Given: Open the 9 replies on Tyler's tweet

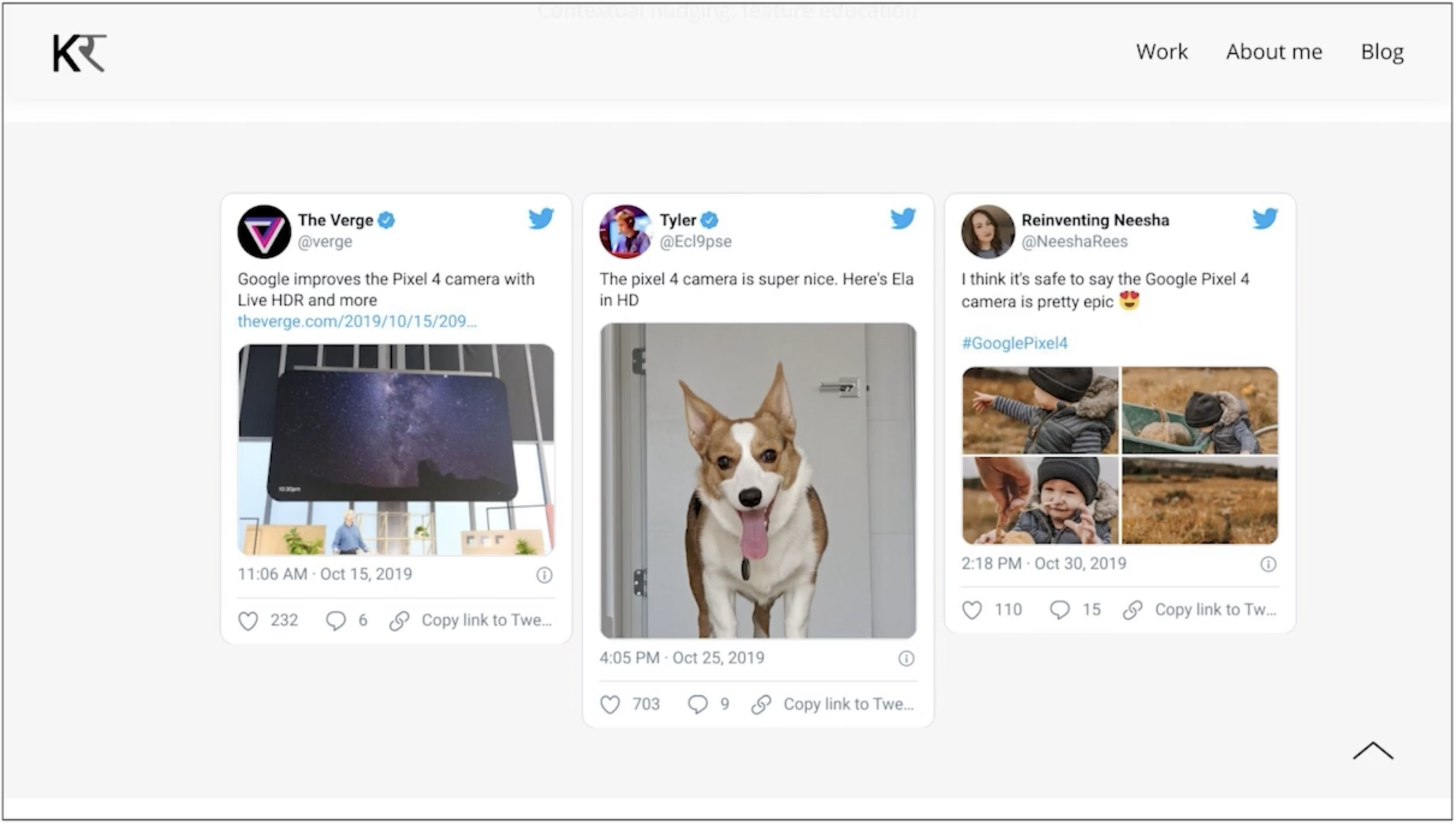Looking at the screenshot, I should (x=698, y=704).
